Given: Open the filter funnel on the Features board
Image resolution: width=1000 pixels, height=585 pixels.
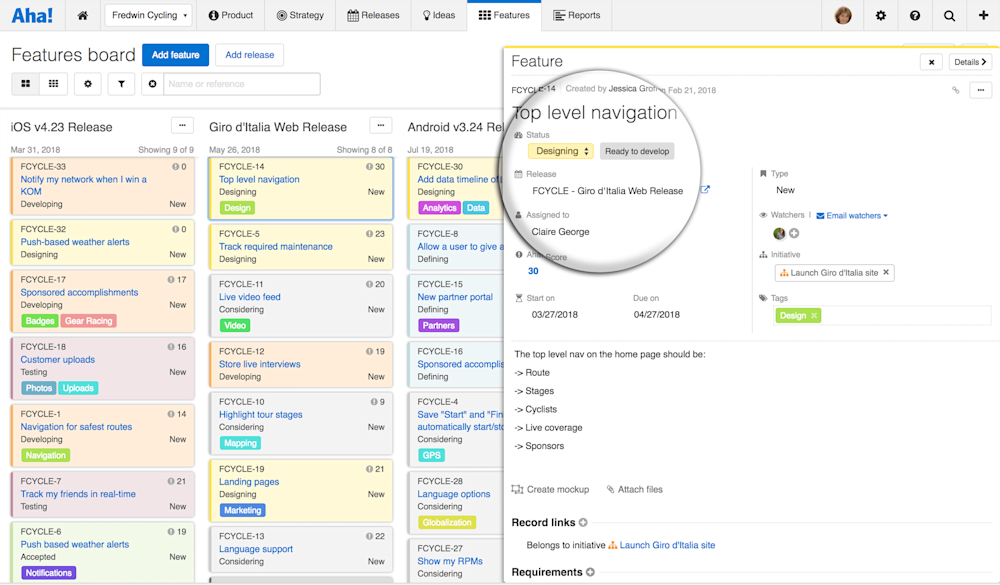Looking at the screenshot, I should pyautogui.click(x=121, y=84).
